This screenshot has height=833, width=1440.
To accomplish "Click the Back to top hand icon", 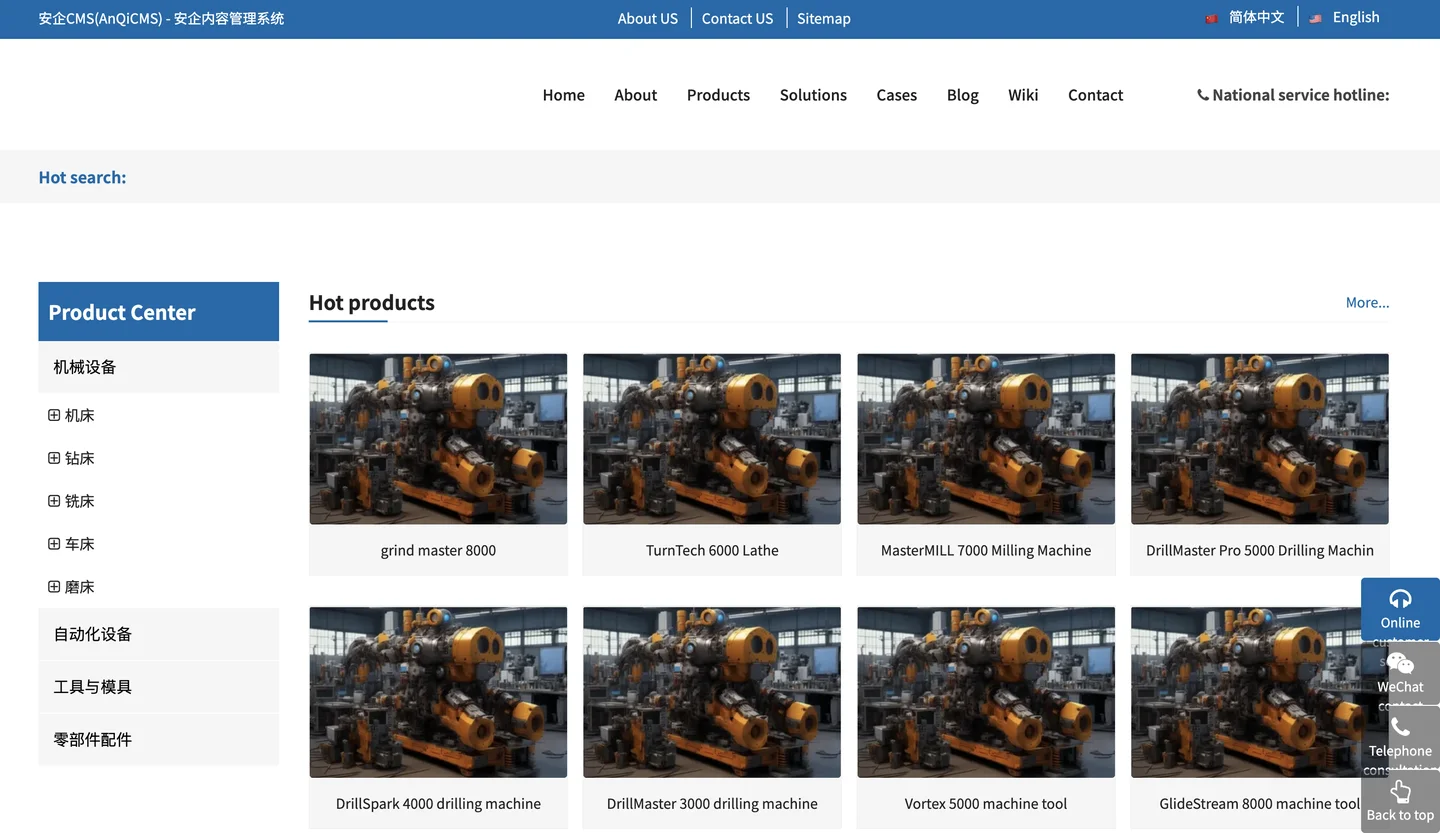I will 1400,791.
